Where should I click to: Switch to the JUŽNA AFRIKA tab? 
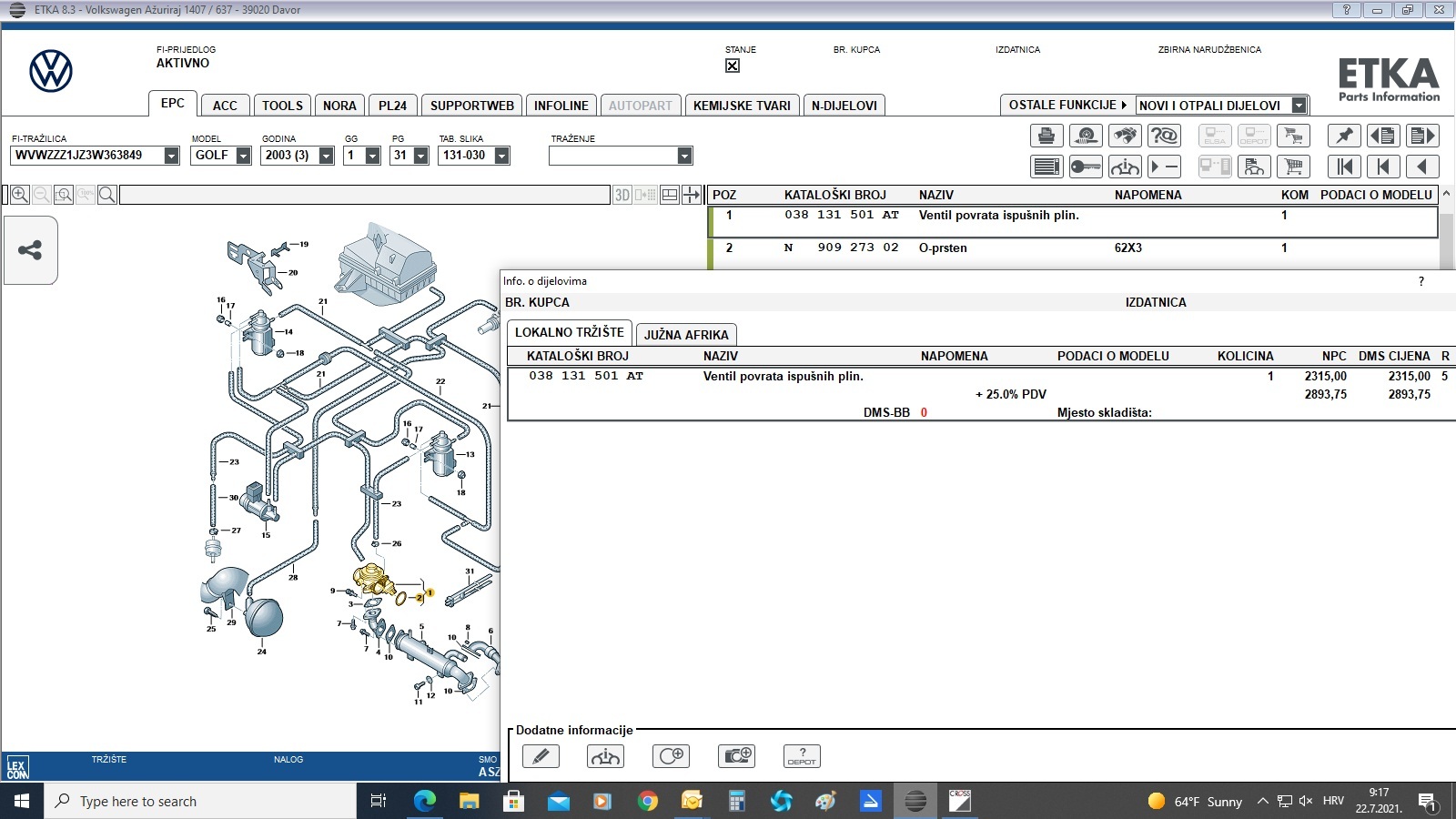pyautogui.click(x=686, y=335)
